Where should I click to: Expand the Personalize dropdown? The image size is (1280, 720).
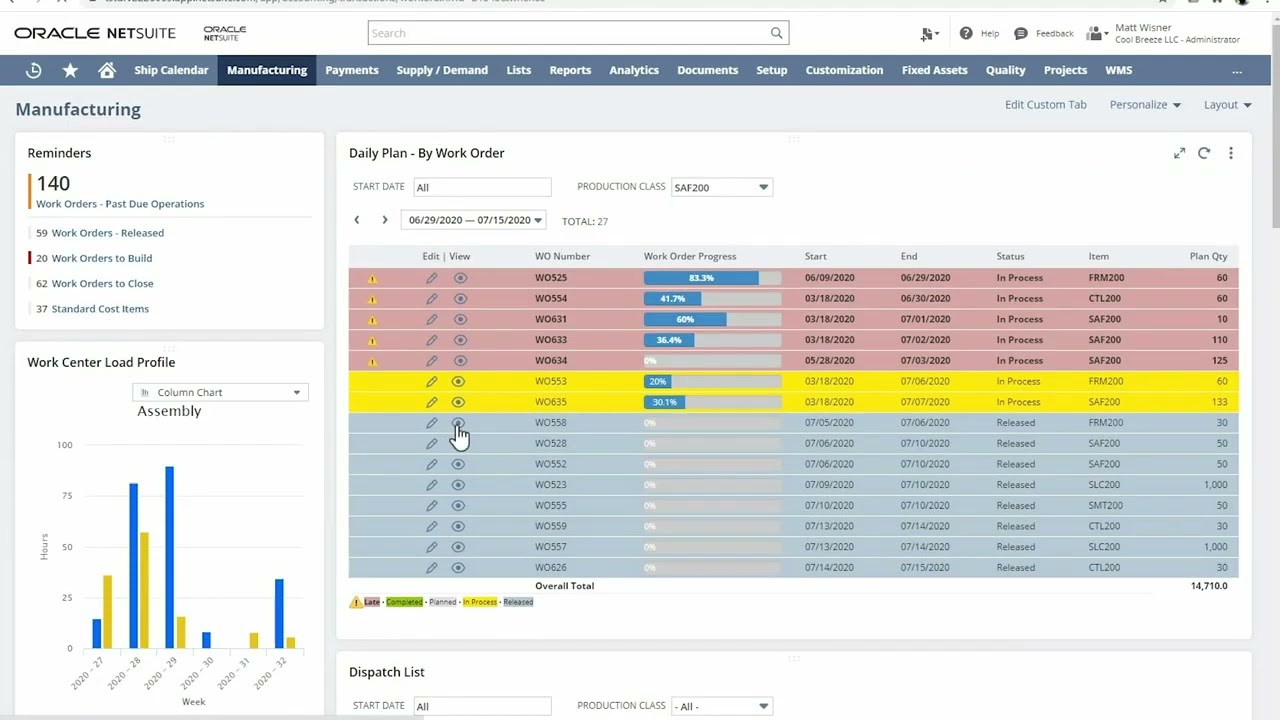1145,104
